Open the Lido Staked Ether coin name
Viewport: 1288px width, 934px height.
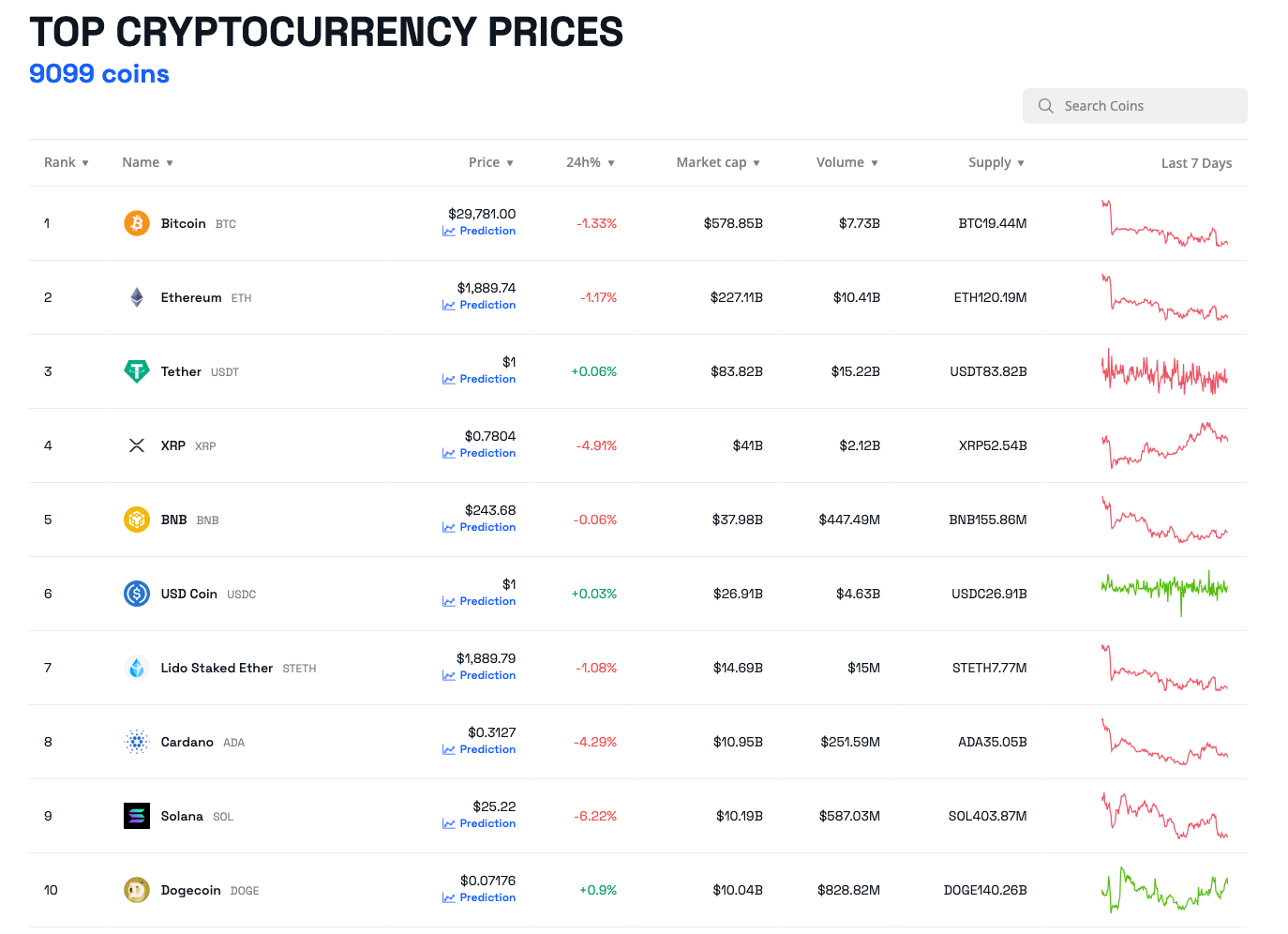point(217,668)
